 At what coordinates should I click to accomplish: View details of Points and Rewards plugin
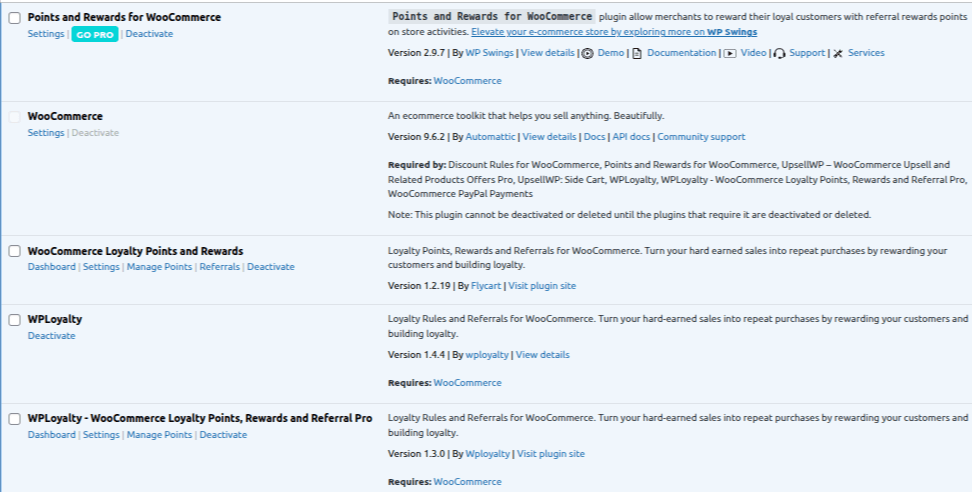point(548,53)
